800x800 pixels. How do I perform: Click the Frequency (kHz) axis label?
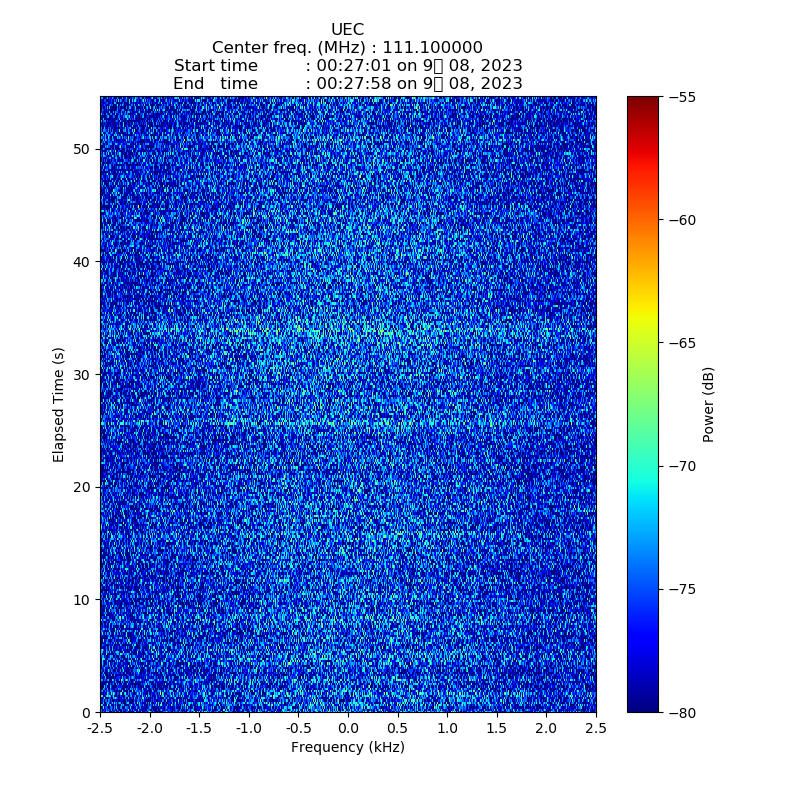pos(347,748)
